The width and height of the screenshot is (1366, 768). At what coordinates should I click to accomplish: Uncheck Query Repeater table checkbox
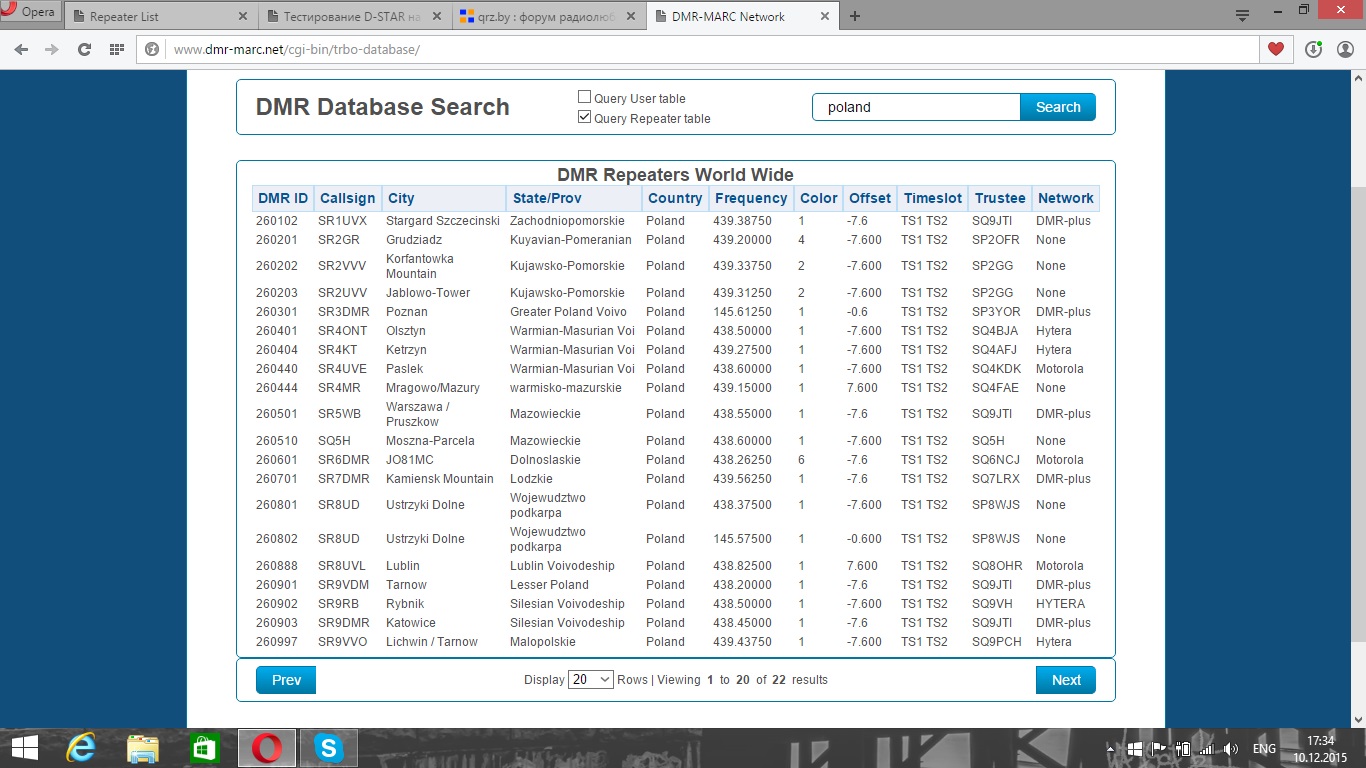[x=585, y=117]
